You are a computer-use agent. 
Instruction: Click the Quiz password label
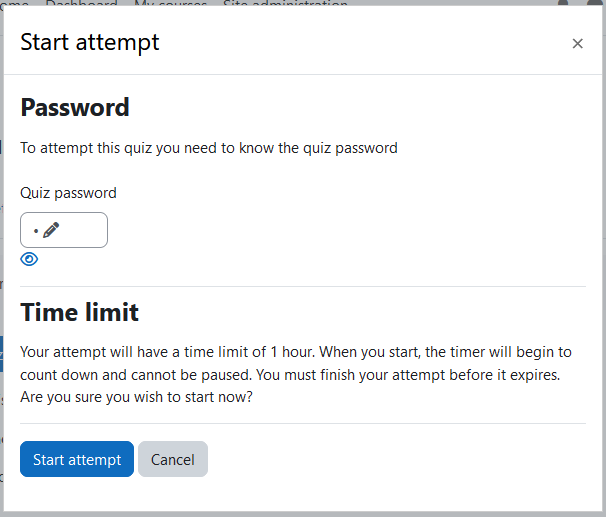(x=68, y=193)
